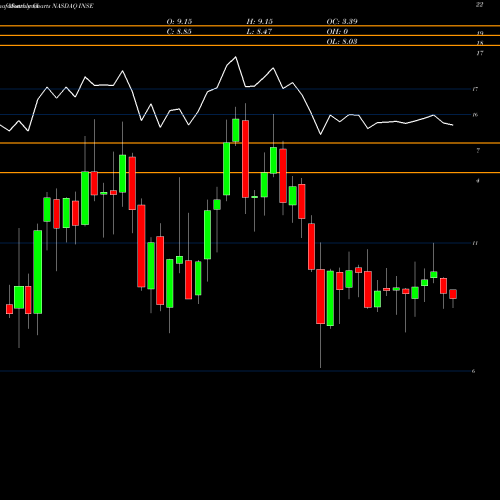The image size is (500, 500).
Task: Click the open price value O: 9.15
Action: coord(179,22)
